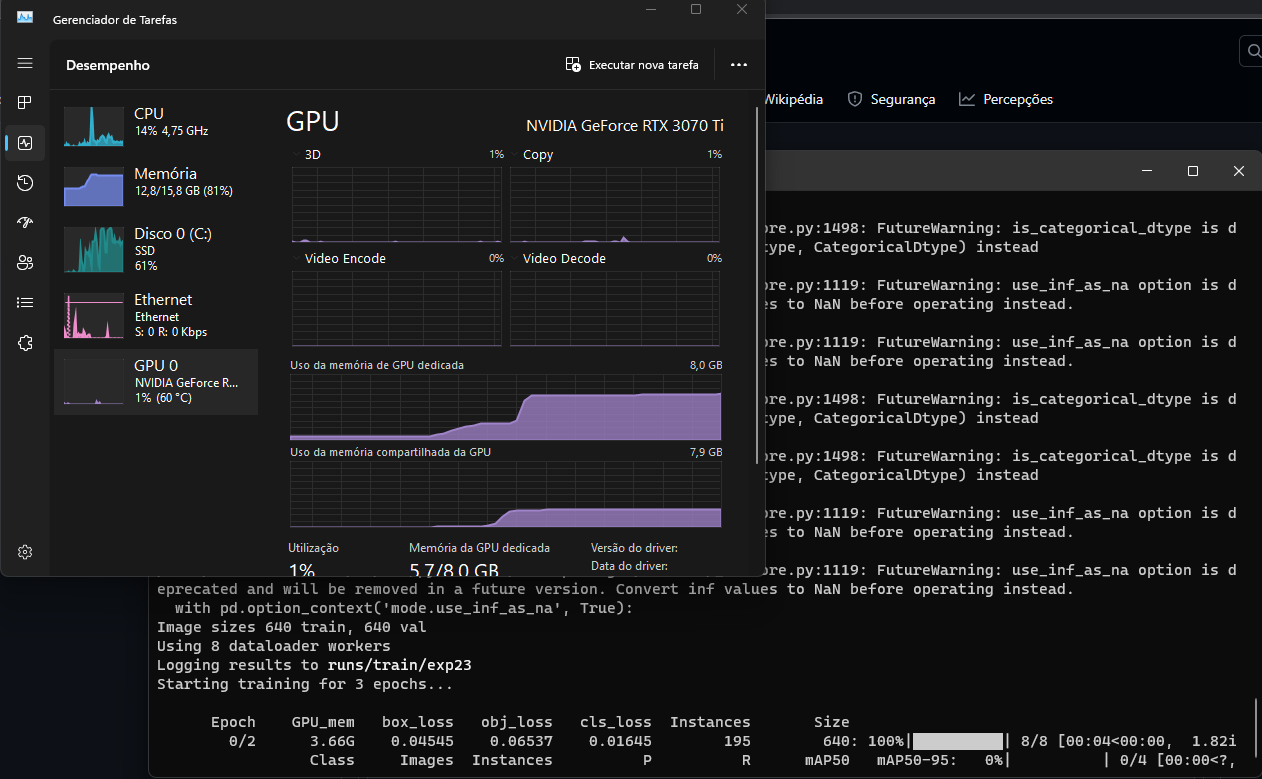Open the Percepções insights icon
1262x779 pixels.
[966, 99]
